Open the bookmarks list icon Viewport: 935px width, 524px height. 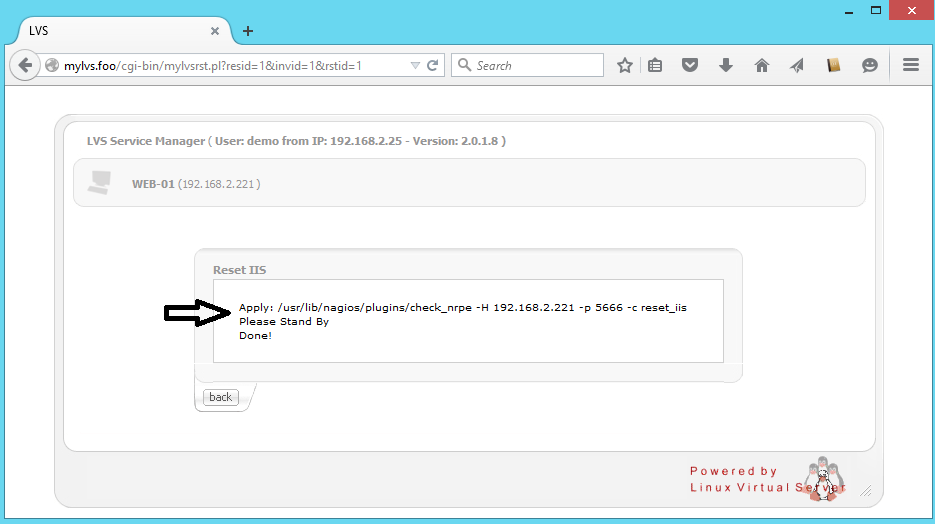[x=655, y=66]
